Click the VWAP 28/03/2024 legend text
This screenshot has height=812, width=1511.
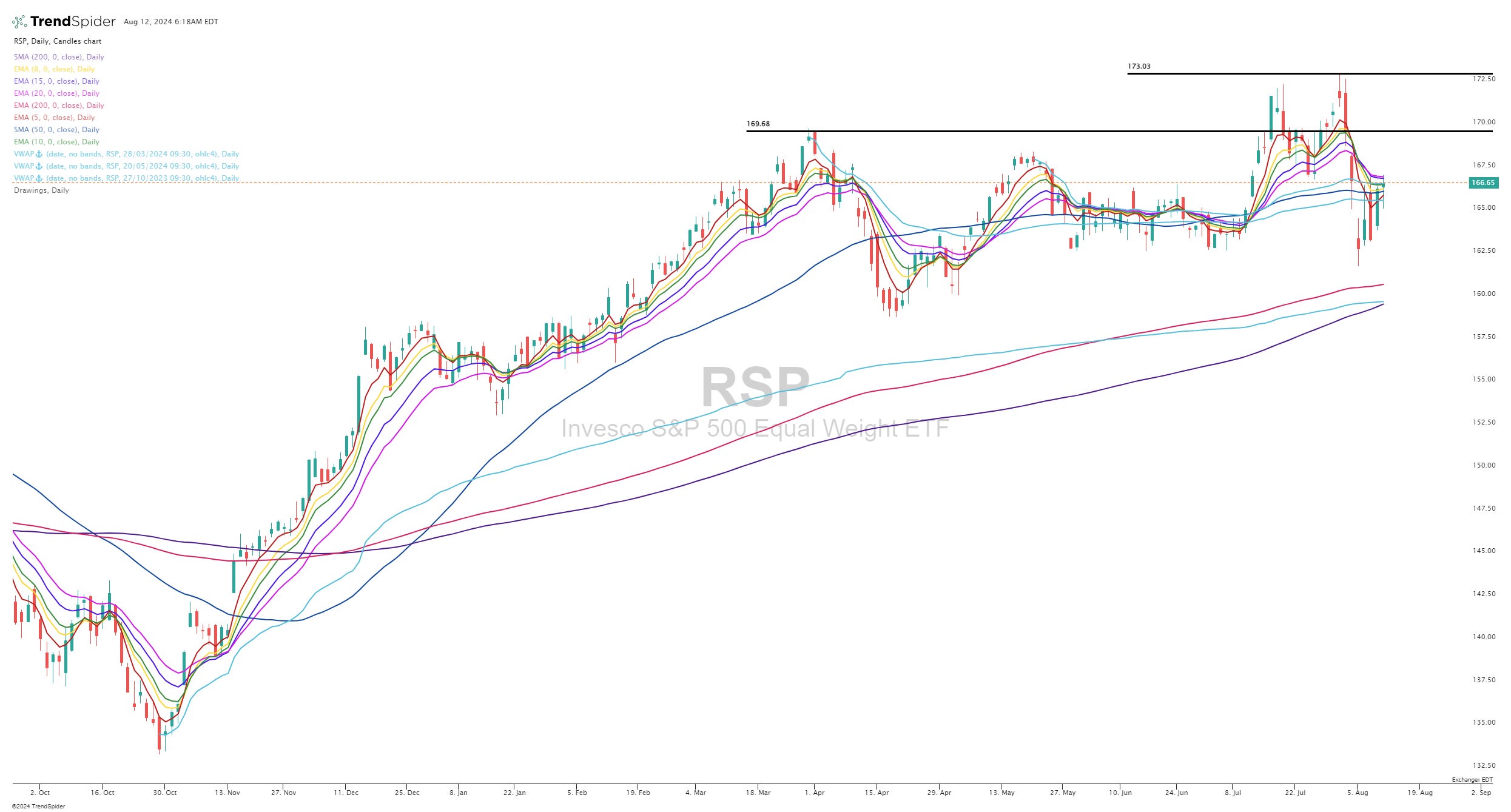pos(127,154)
